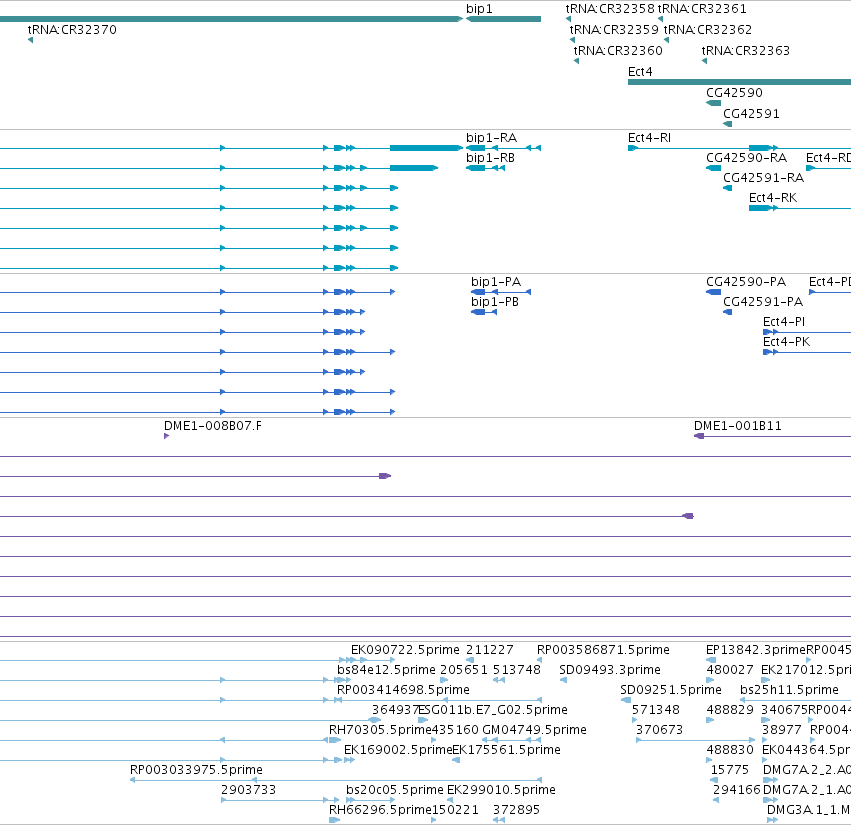
Task: Select the CG42590 gene label
Action: (x=734, y=93)
